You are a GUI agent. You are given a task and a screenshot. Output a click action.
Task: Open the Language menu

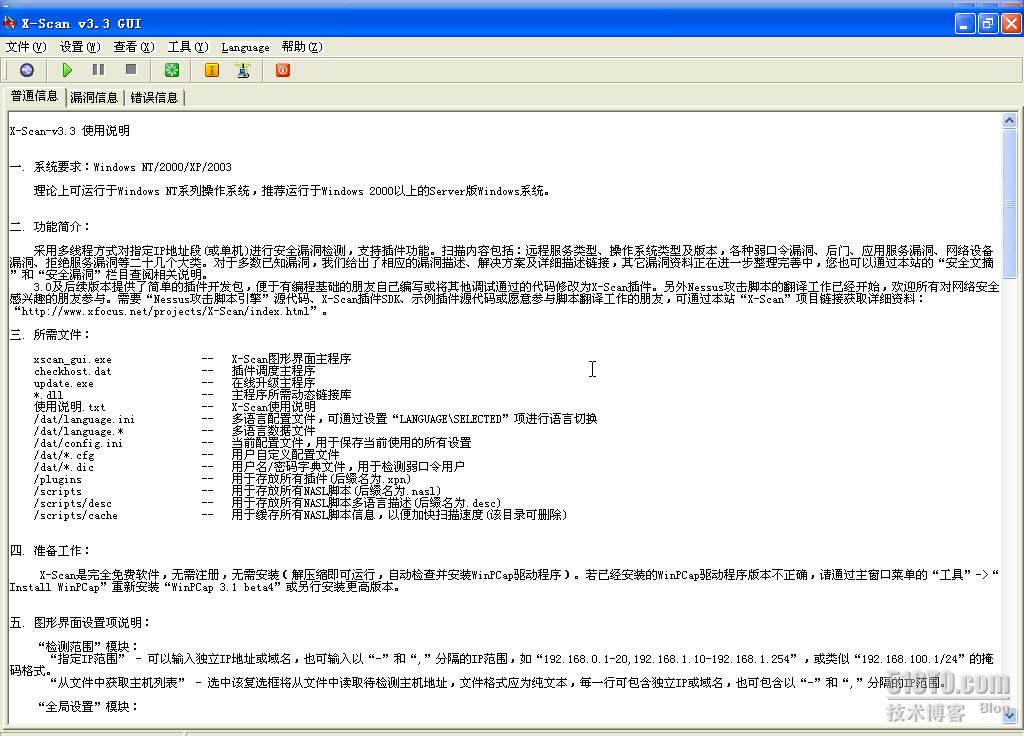(245, 47)
